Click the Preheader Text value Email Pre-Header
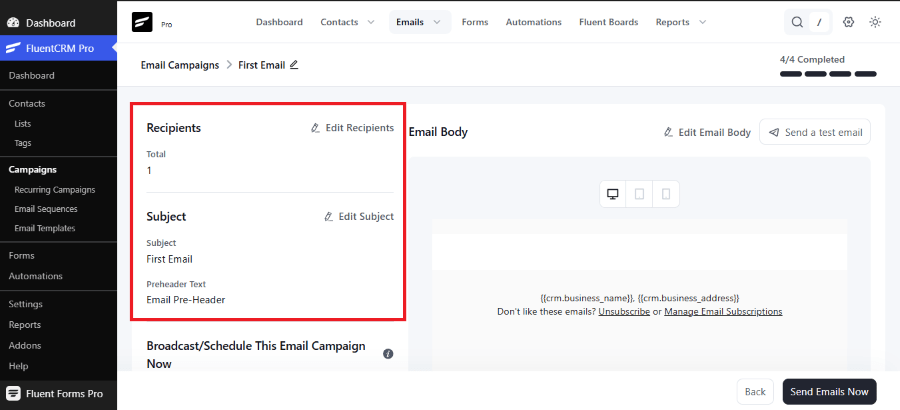The height and width of the screenshot is (410, 900). (185, 299)
